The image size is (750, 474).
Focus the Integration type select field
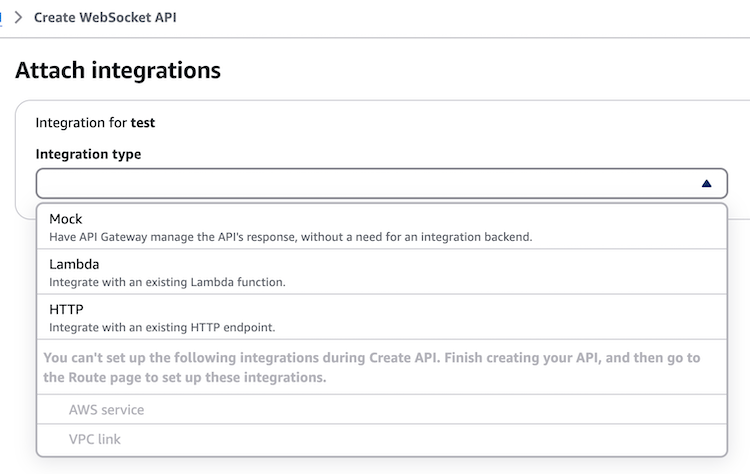[382, 183]
